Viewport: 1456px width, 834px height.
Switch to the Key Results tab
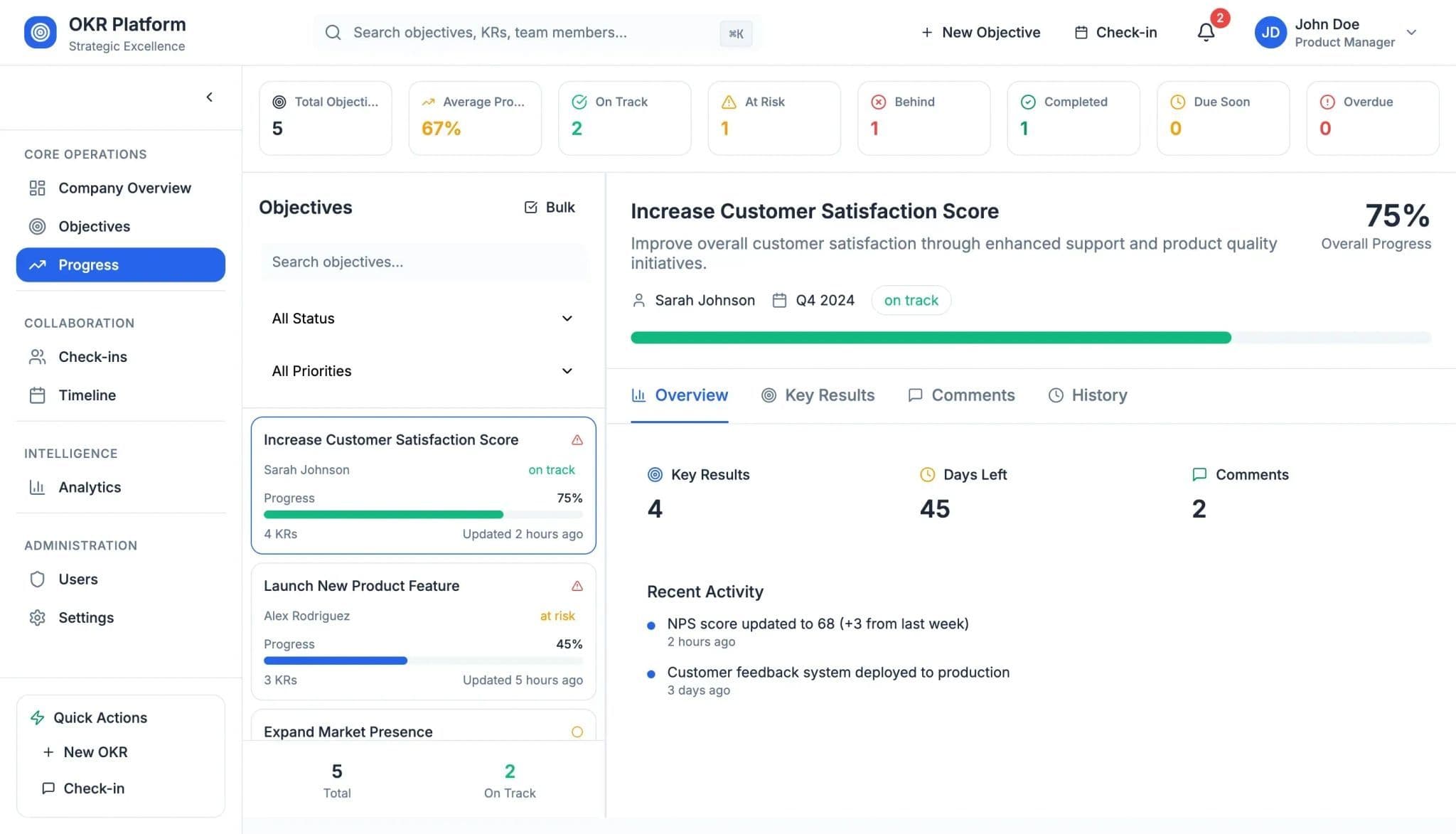[x=818, y=395]
